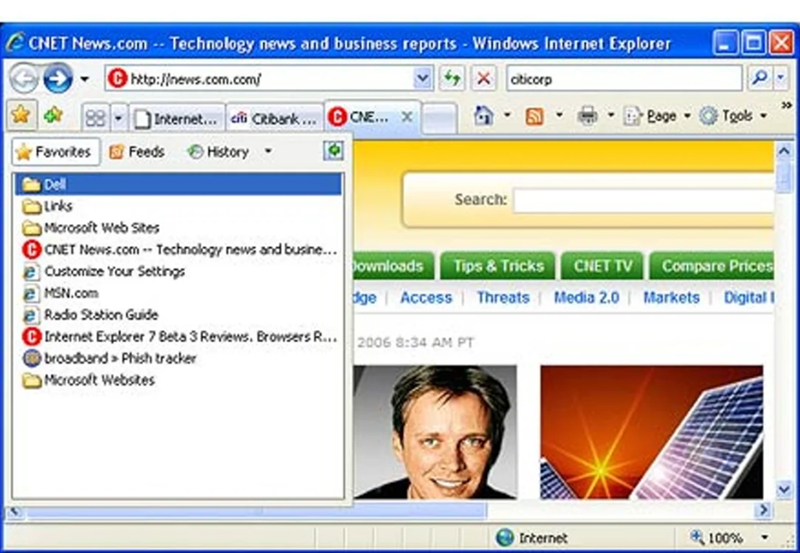Image resolution: width=800 pixels, height=553 pixels.
Task: Switch to Feeds in Favorites Center
Action: (137, 152)
